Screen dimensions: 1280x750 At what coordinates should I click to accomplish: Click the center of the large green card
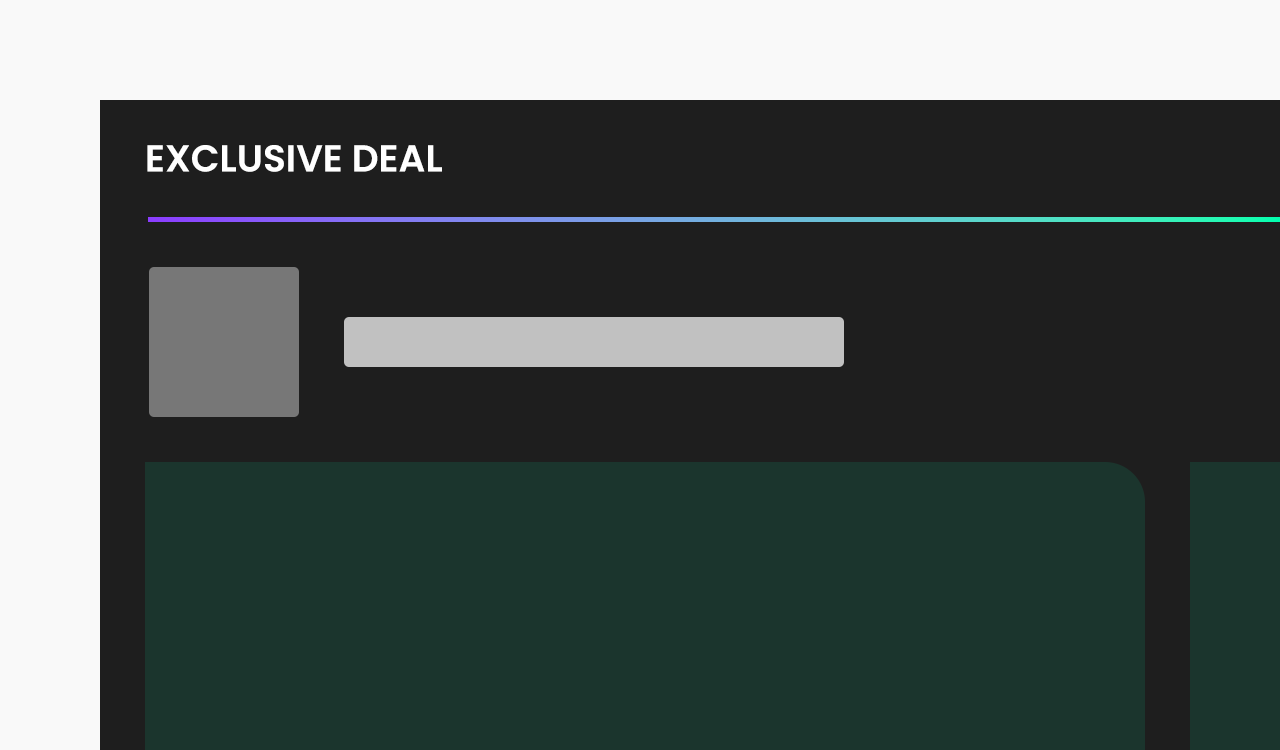click(x=645, y=606)
